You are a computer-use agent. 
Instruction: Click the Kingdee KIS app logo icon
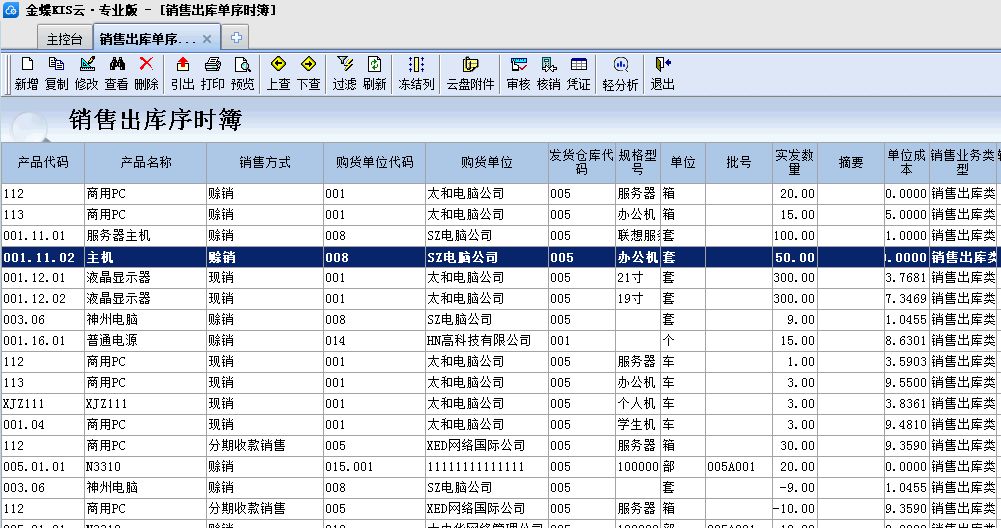pos(11,10)
